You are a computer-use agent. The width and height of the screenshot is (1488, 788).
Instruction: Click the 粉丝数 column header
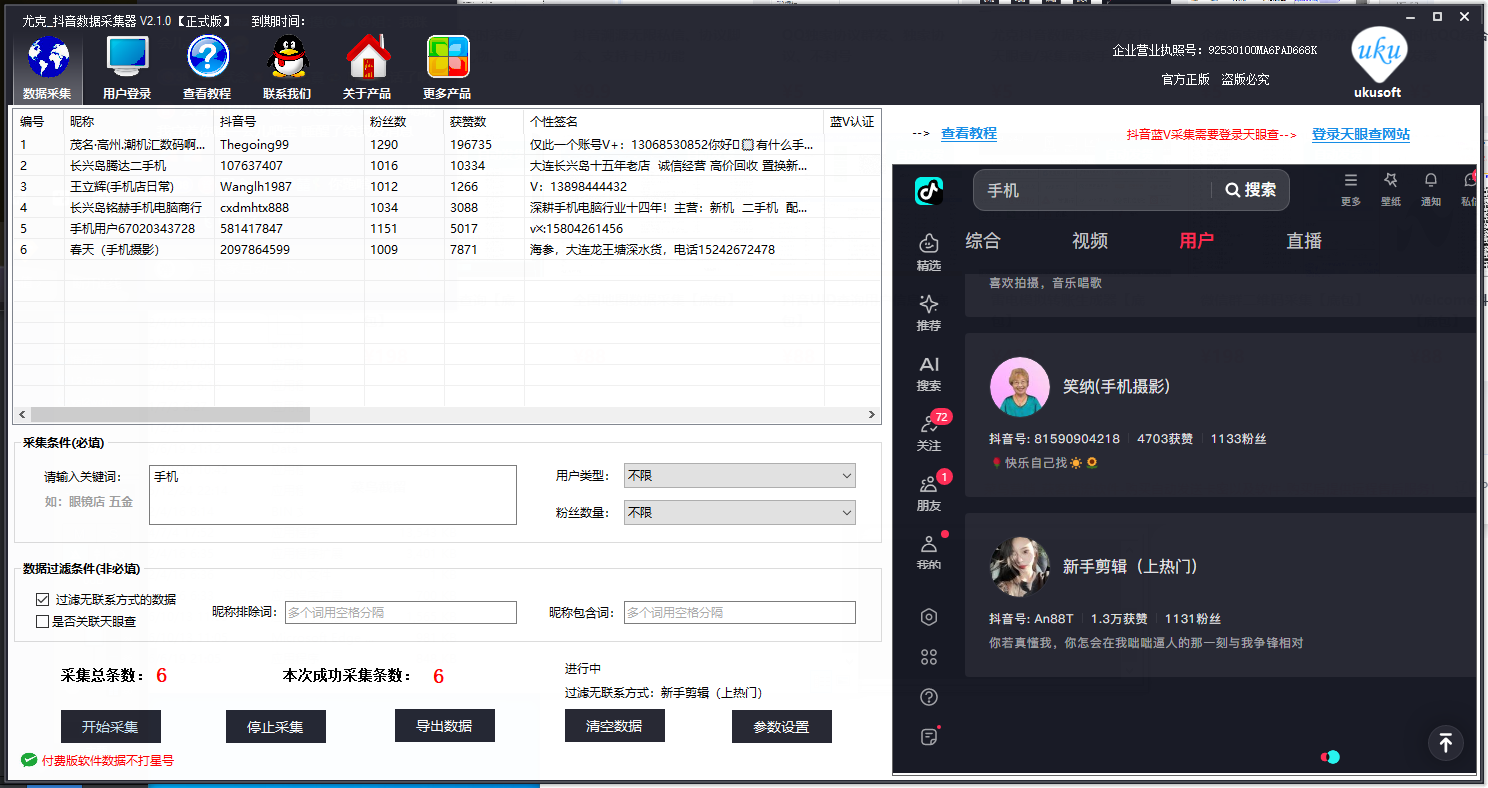tap(404, 122)
